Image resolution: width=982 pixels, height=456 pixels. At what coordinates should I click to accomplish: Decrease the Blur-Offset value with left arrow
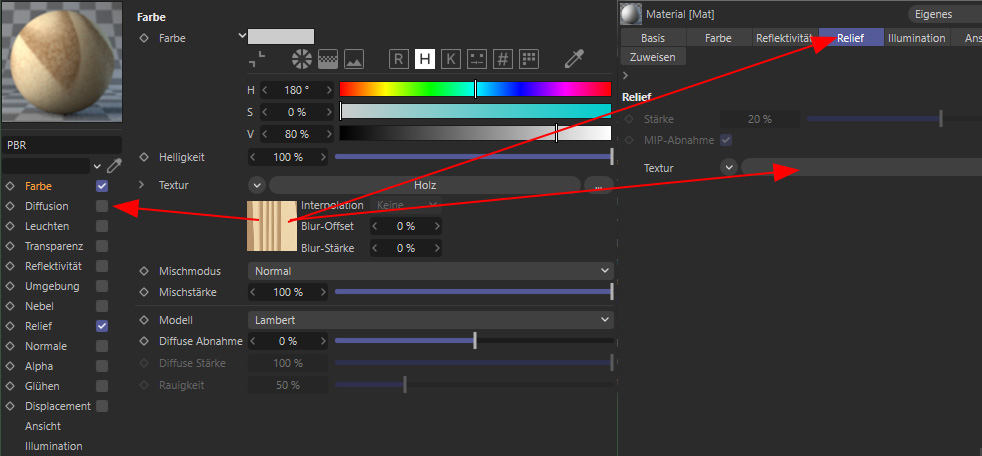pyautogui.click(x=375, y=226)
